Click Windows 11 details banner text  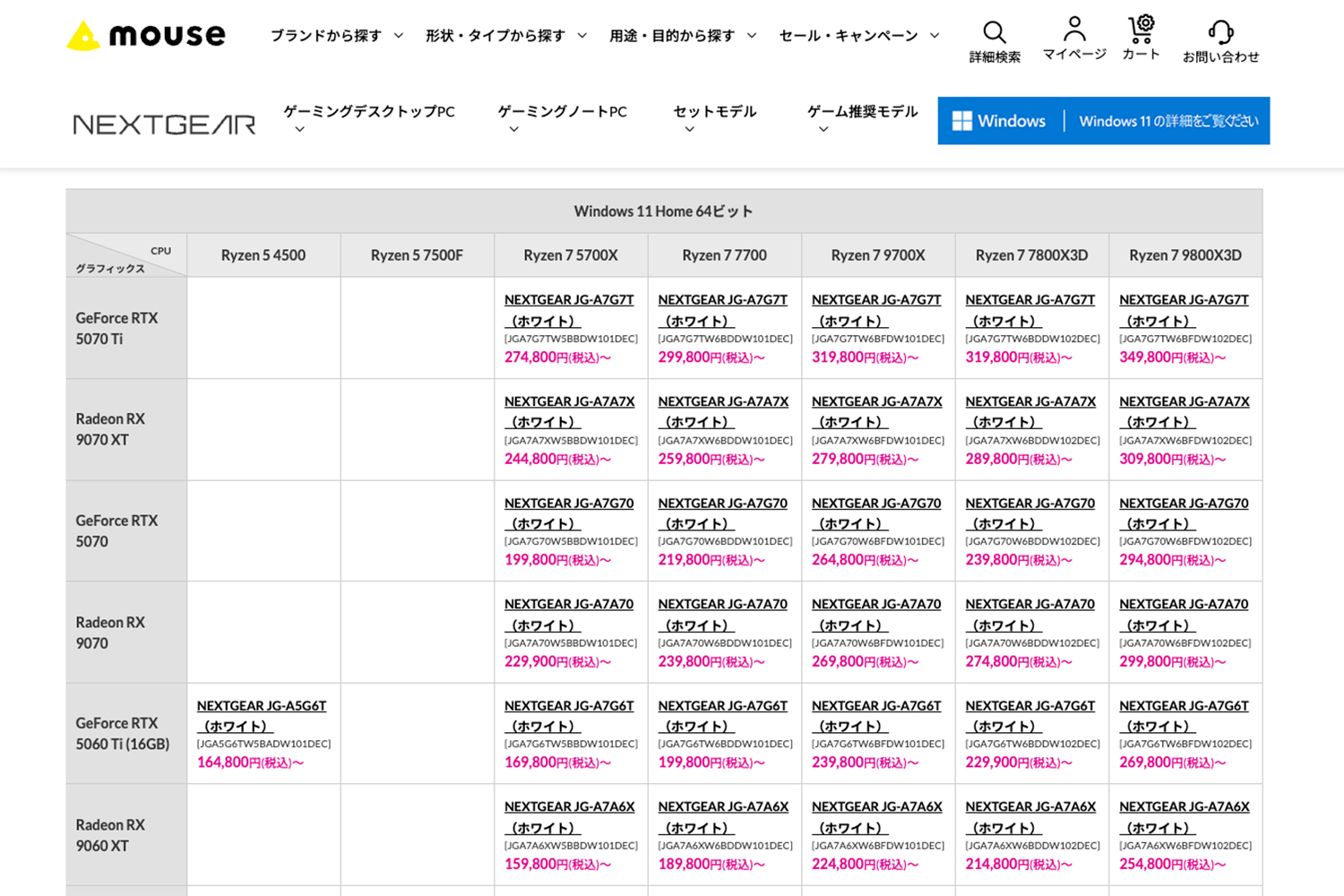(x=1168, y=121)
